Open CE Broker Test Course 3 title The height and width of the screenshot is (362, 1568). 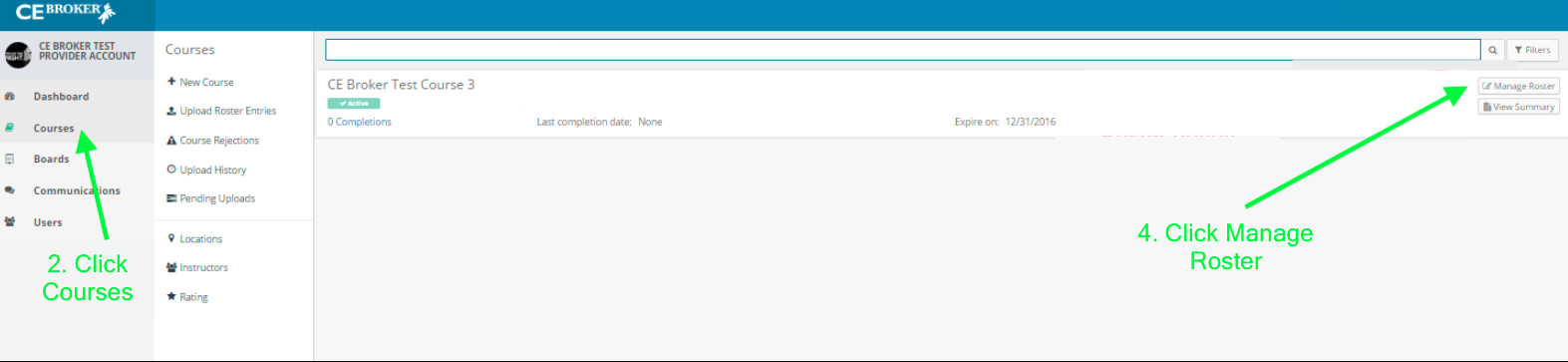point(401,85)
